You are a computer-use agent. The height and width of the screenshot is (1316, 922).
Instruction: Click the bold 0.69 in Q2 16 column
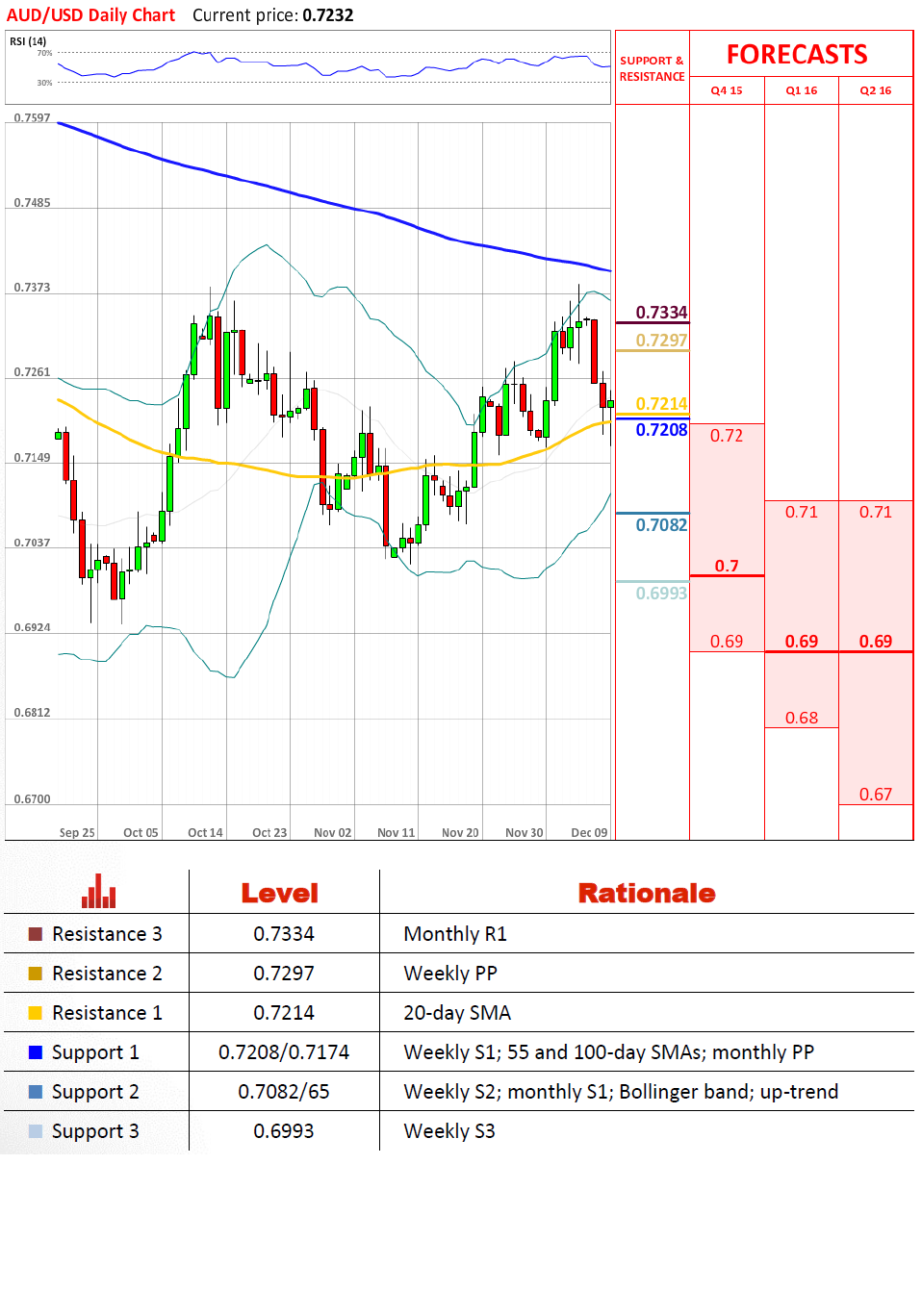pyautogui.click(x=876, y=642)
